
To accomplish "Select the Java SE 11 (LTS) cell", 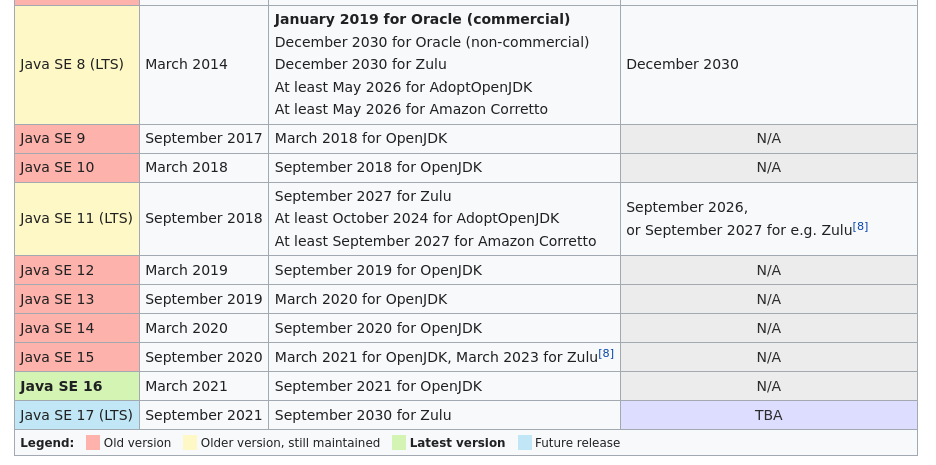I will (x=77, y=219).
